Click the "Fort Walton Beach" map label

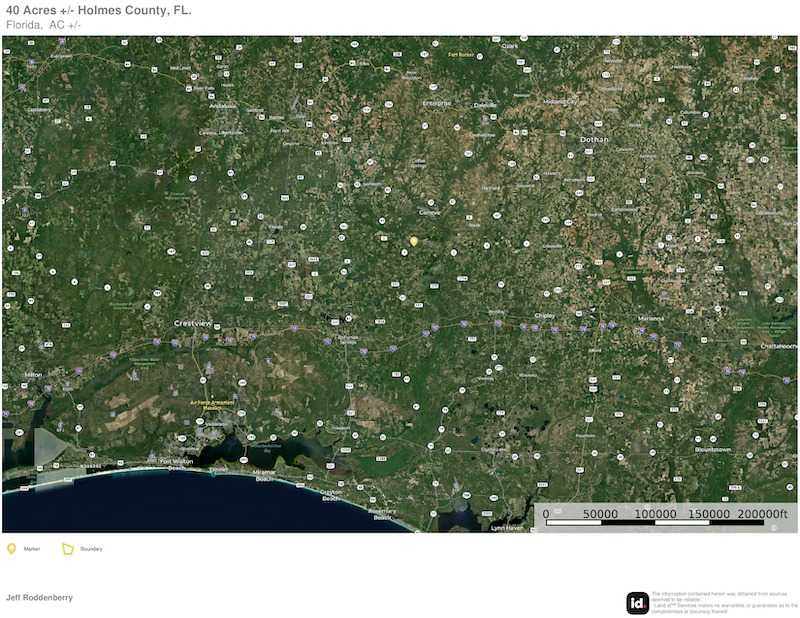(x=177, y=464)
